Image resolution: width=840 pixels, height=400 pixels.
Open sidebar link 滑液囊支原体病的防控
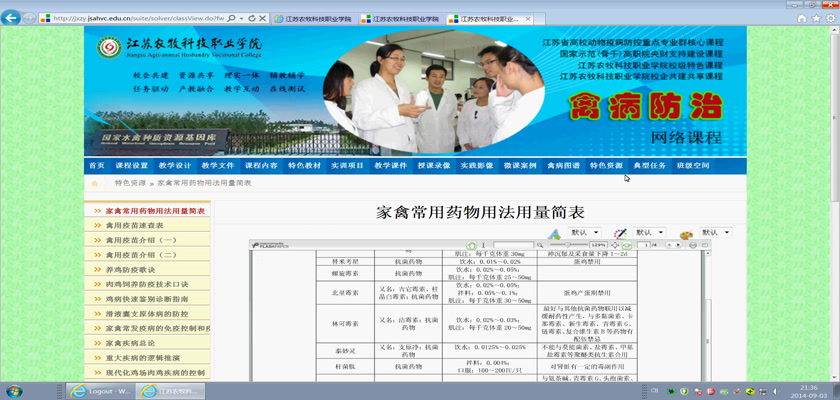(x=148, y=313)
